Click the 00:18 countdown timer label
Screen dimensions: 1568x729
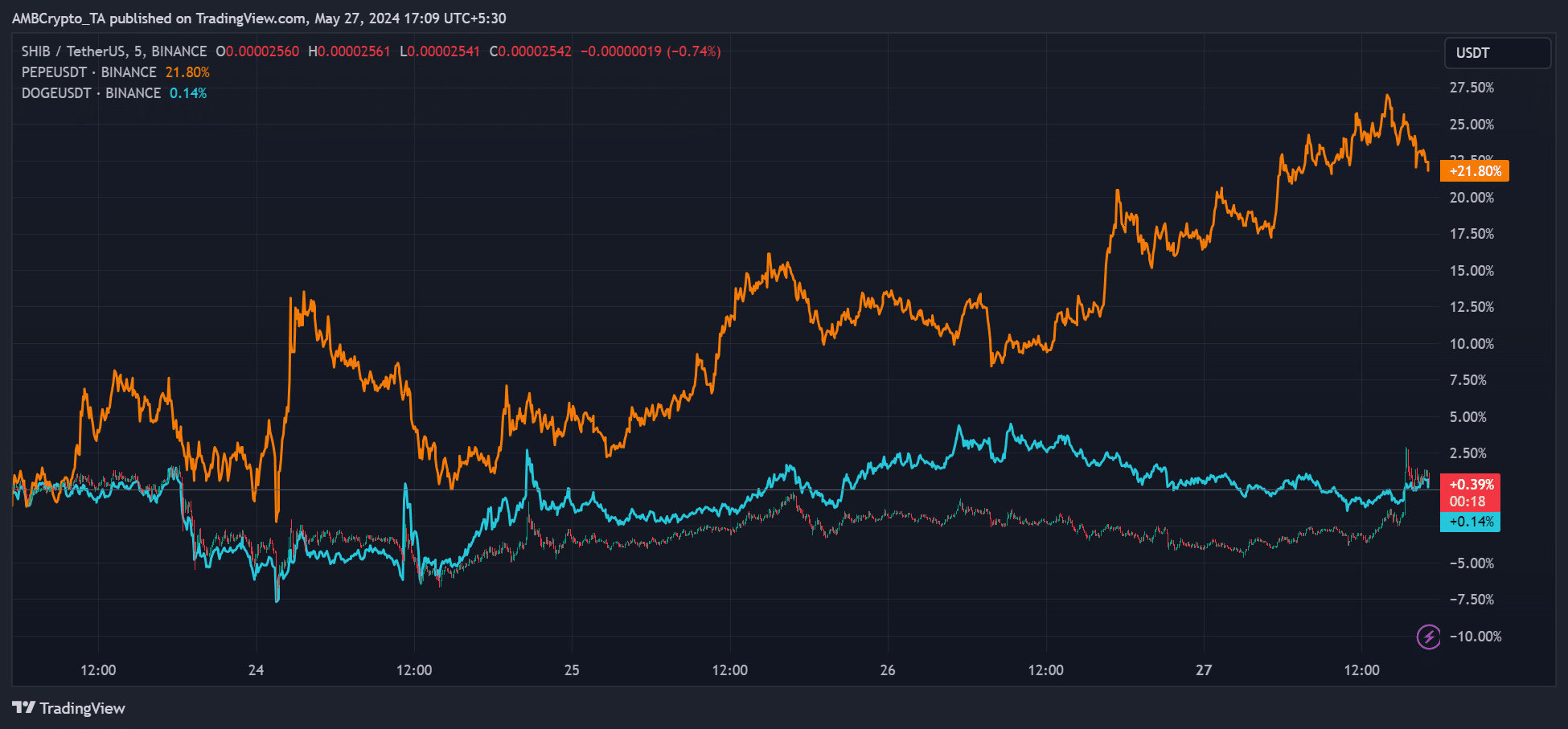1467,502
